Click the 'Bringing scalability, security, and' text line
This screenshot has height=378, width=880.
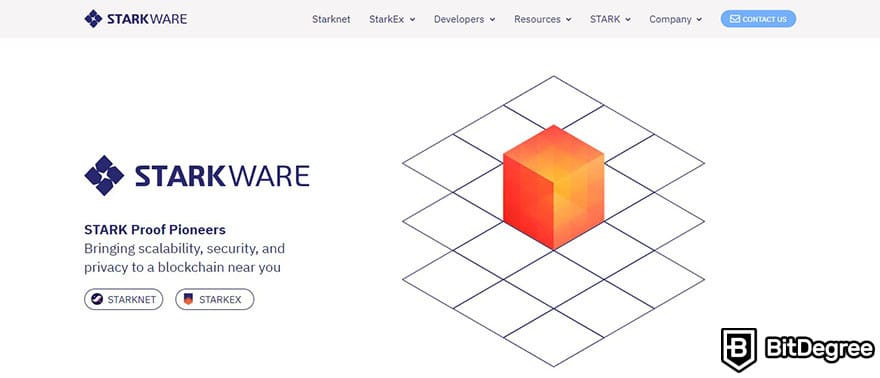(185, 248)
